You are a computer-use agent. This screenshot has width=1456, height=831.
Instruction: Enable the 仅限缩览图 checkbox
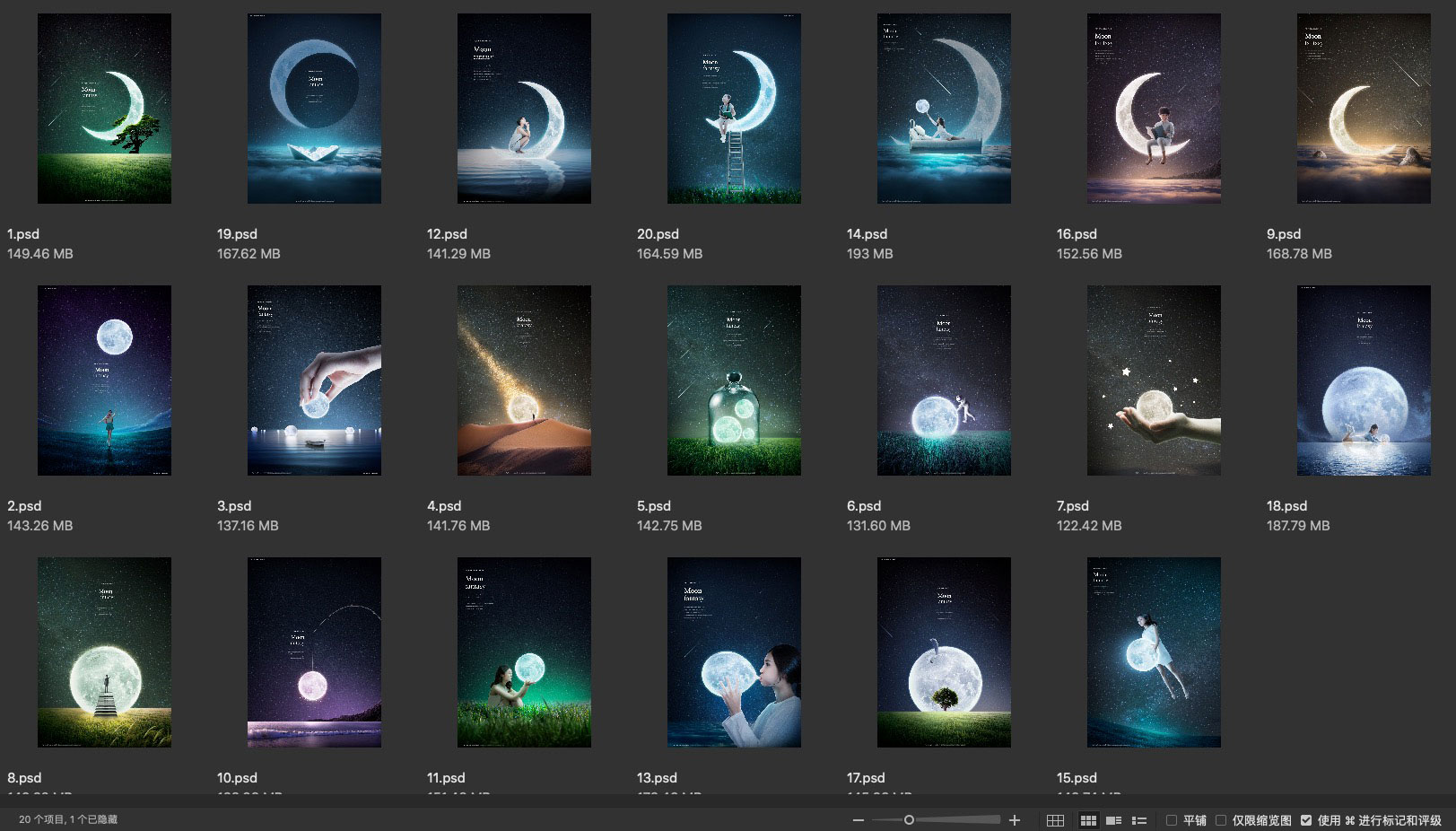tap(1221, 820)
